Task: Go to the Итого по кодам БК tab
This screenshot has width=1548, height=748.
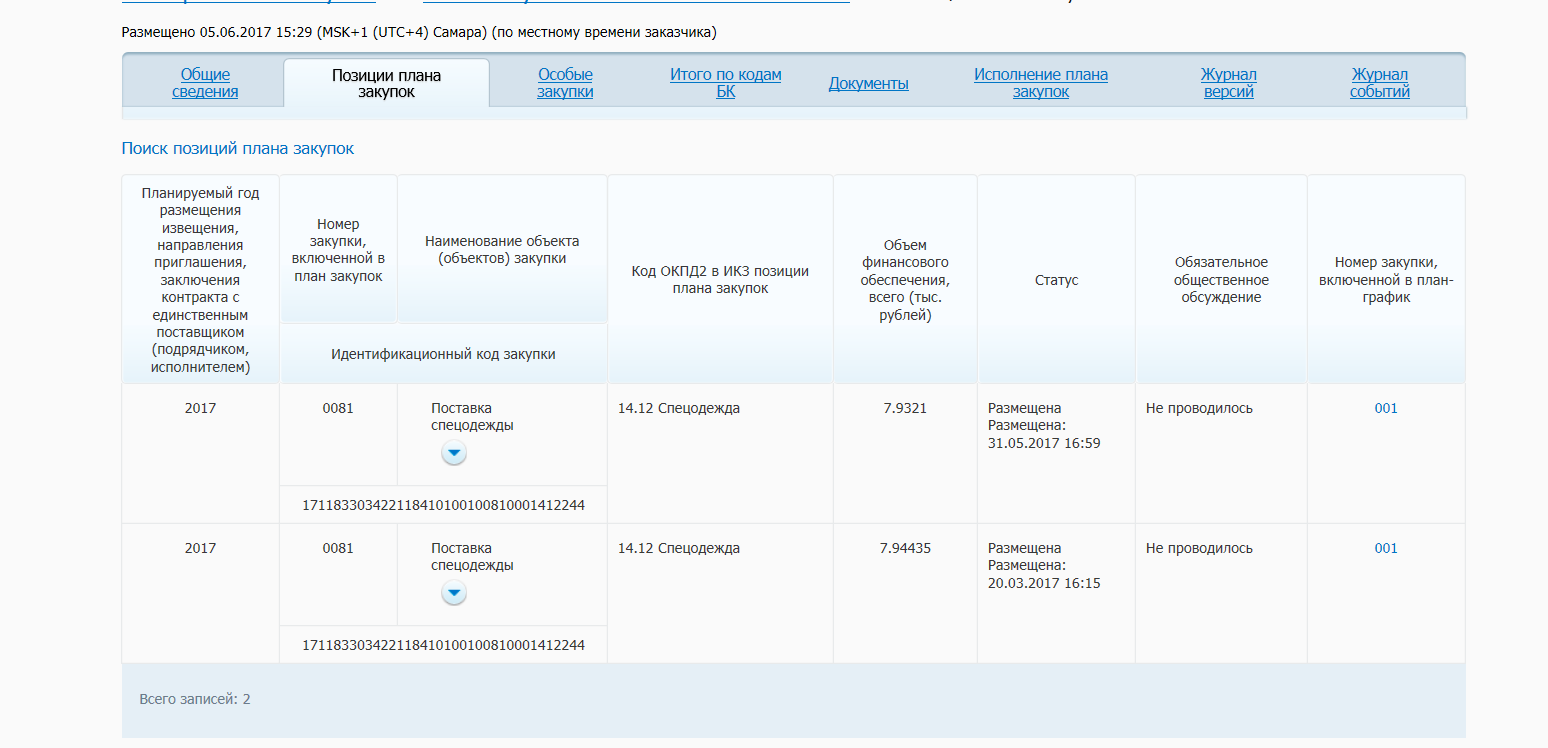Action: (725, 83)
